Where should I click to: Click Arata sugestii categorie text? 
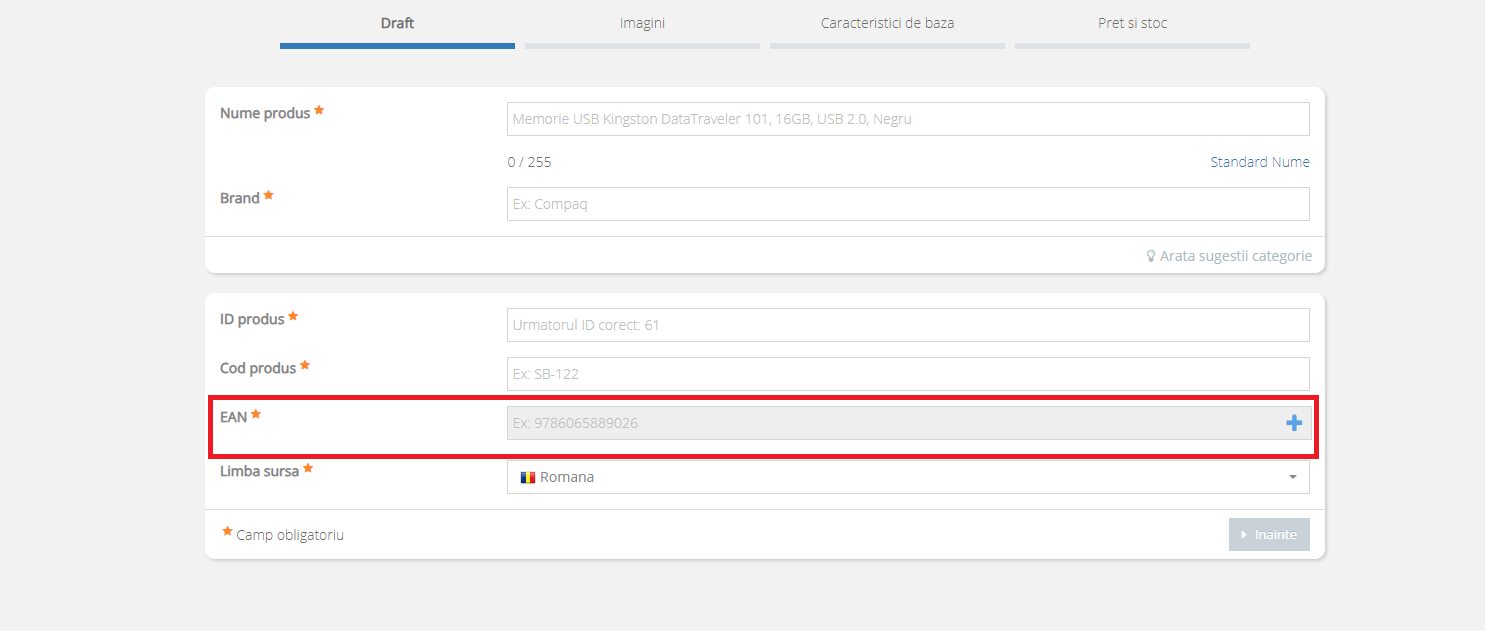(x=1235, y=256)
